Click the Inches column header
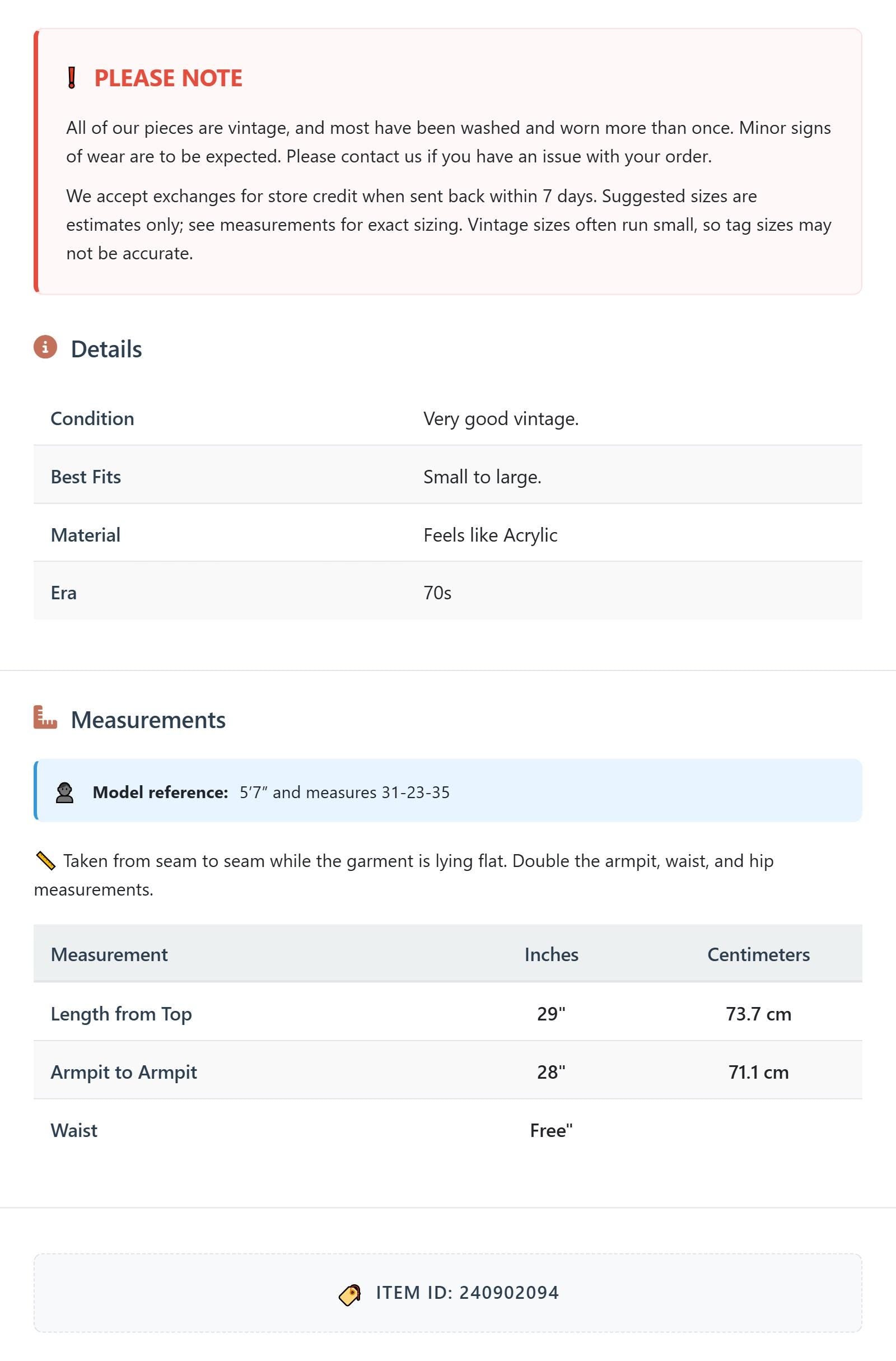The image size is (896, 1361). [552, 954]
